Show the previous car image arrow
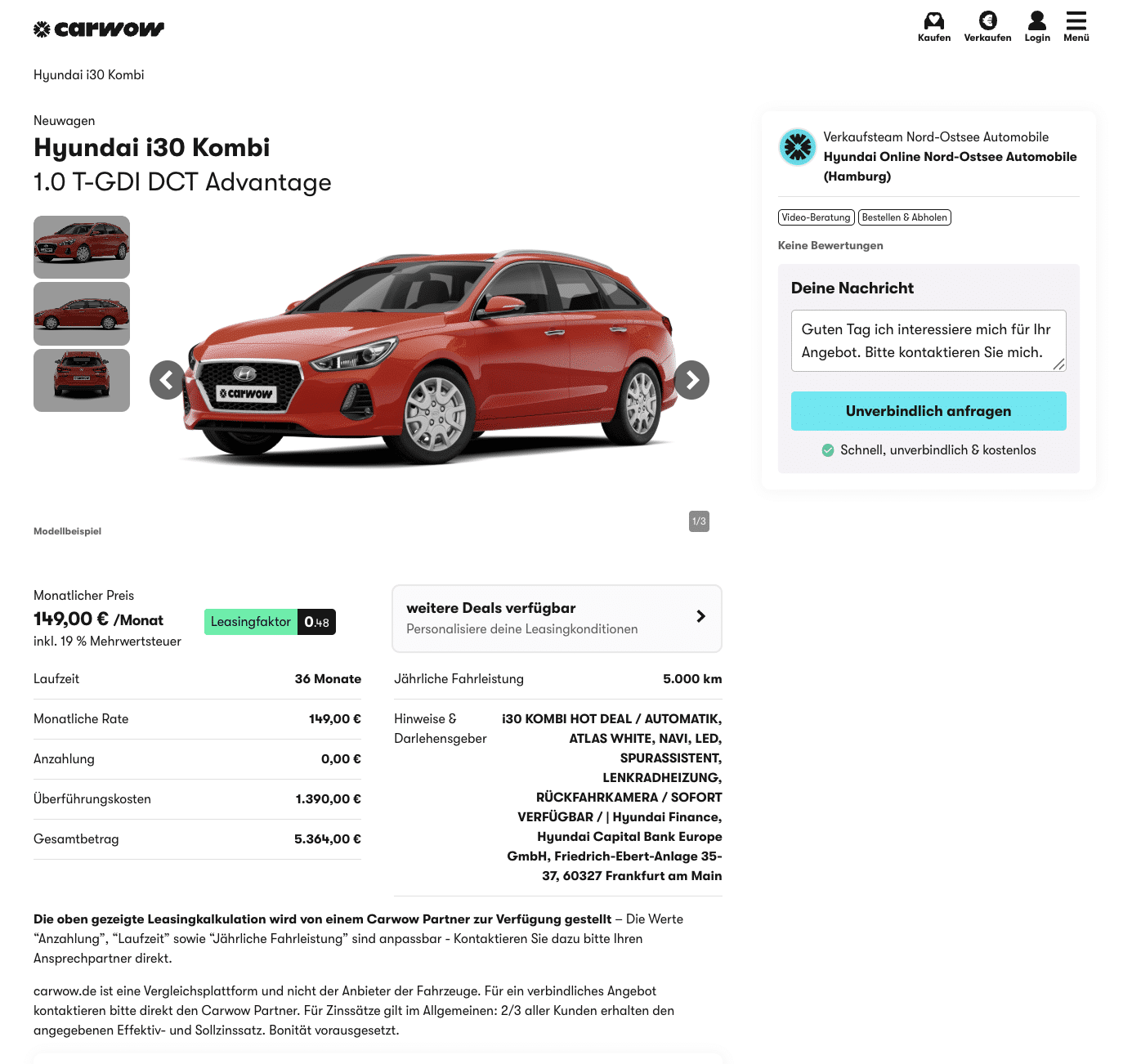The image size is (1141, 1064). (x=168, y=380)
